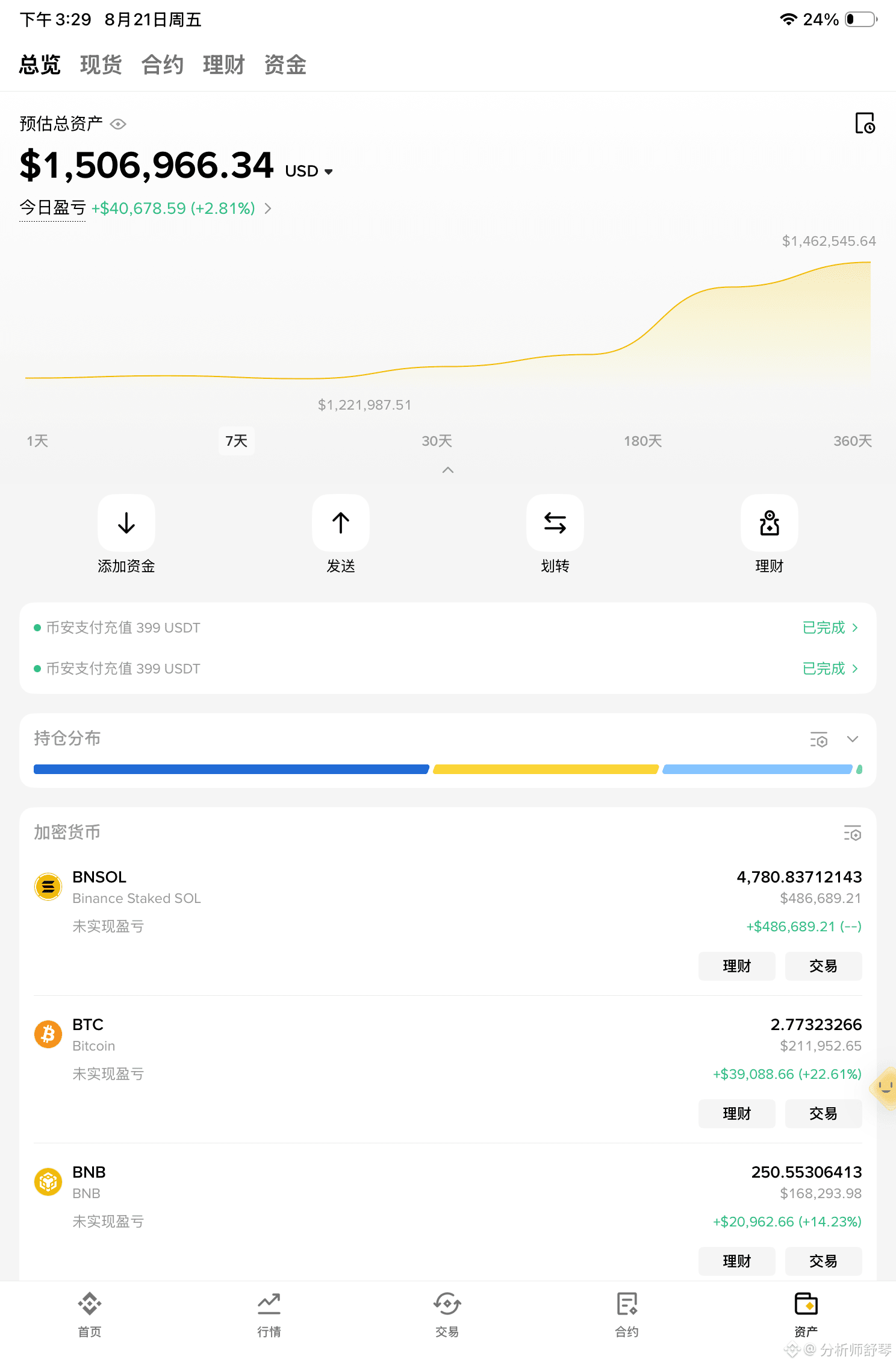Click 理财 button in BNB row
Screen dimensions: 896x1365
pos(737,1261)
